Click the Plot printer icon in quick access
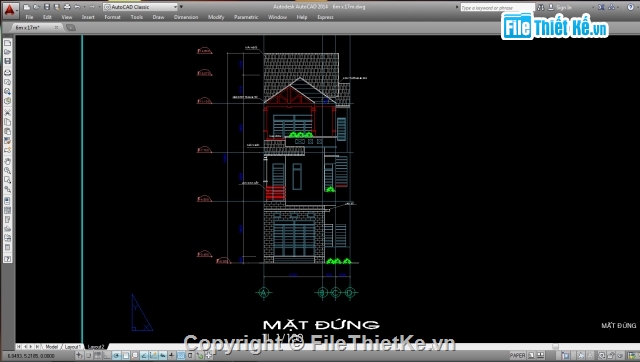The height and width of the screenshot is (362, 640). click(67, 7)
